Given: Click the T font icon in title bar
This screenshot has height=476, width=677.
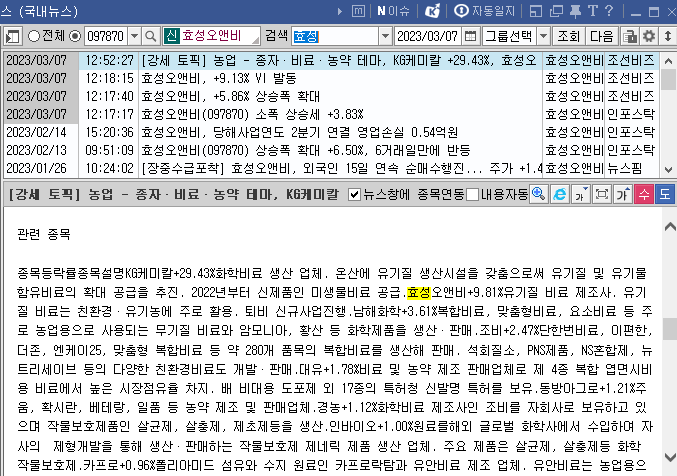Looking at the screenshot, I should 592,11.
